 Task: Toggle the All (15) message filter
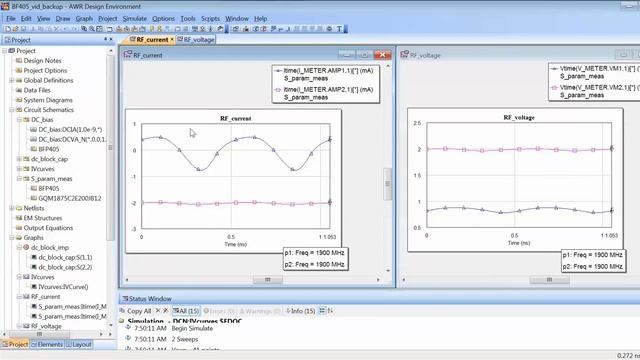pyautogui.click(x=186, y=311)
